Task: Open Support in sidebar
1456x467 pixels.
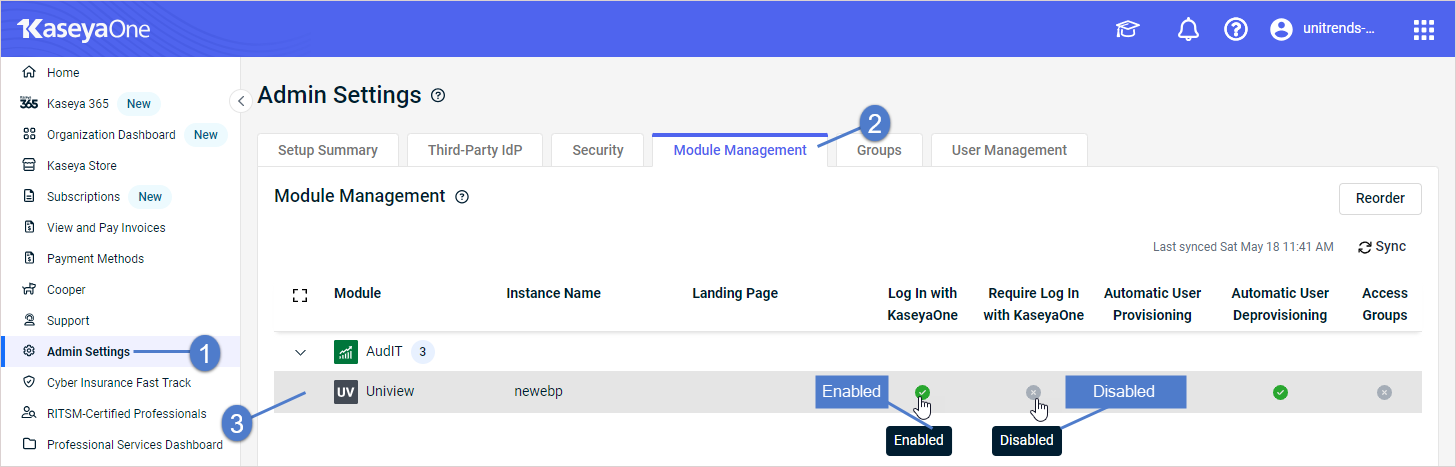Action: coord(68,320)
